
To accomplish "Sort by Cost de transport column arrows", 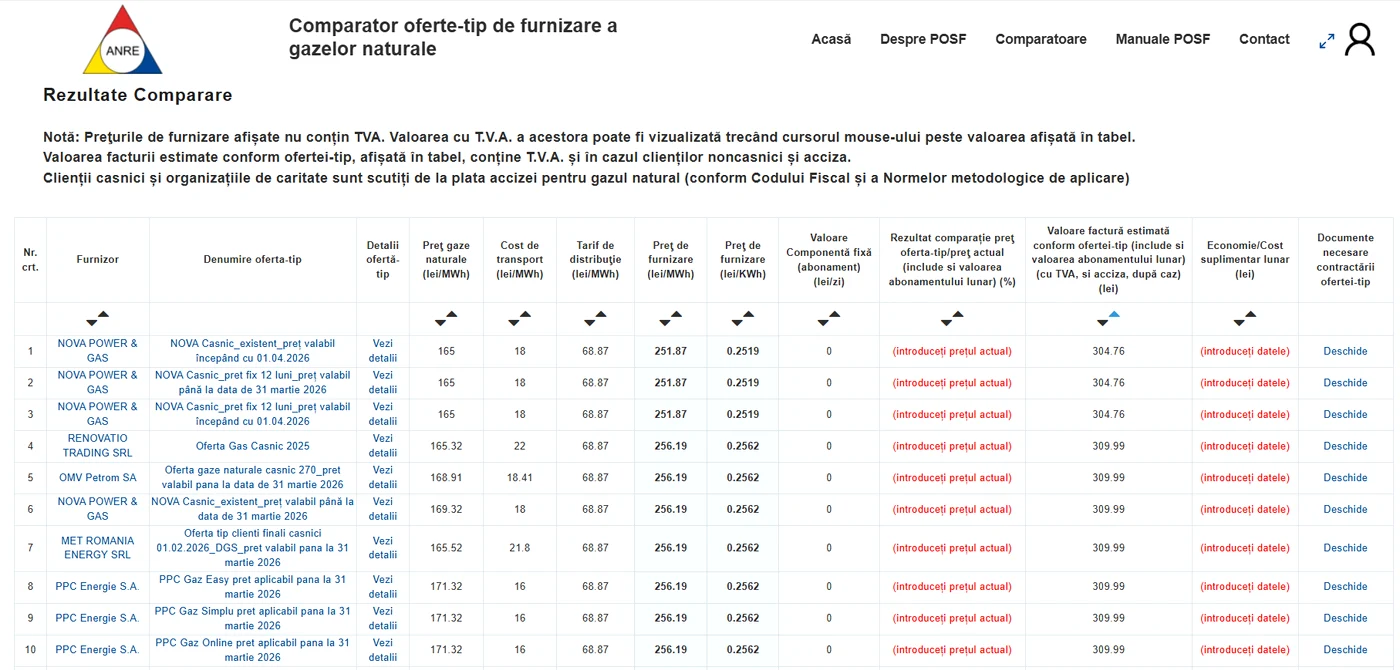I will tap(520, 319).
